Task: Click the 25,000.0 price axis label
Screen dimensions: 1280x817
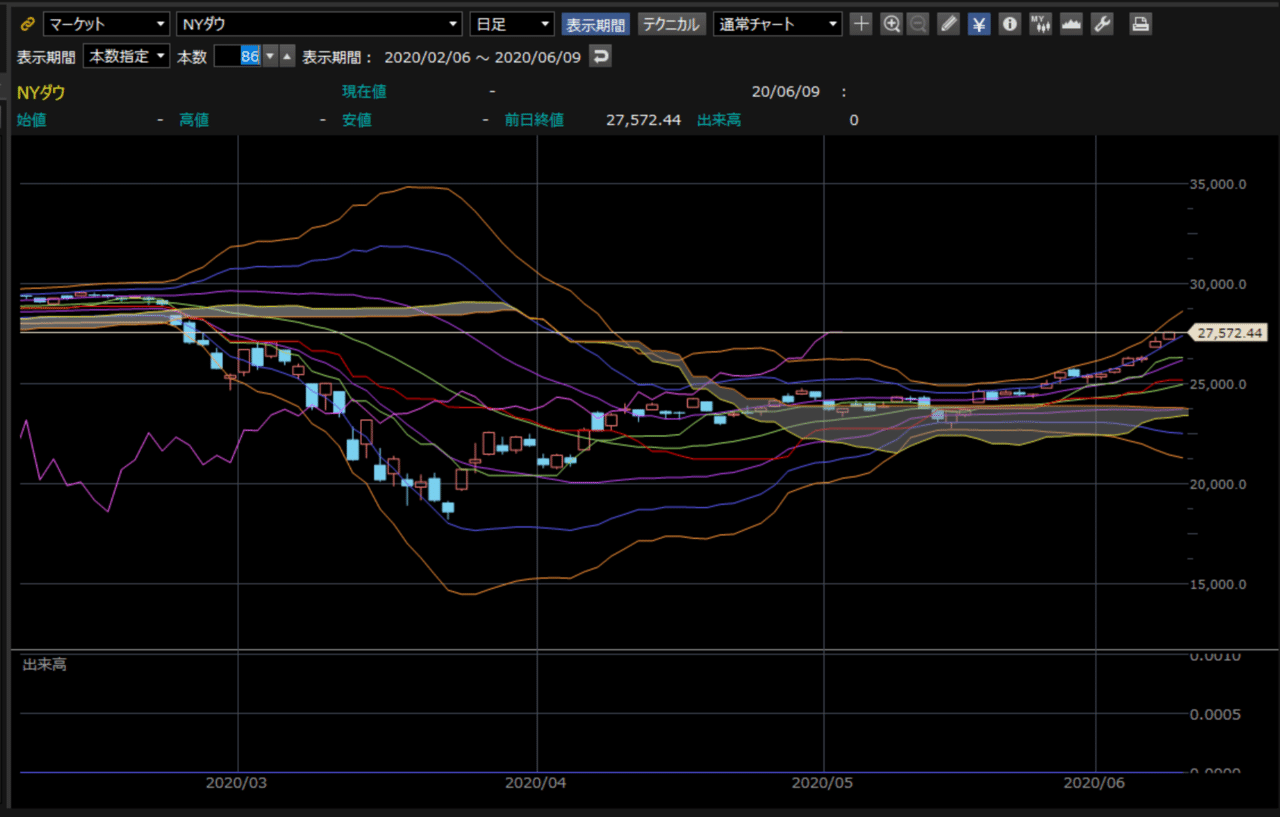Action: pos(1218,384)
